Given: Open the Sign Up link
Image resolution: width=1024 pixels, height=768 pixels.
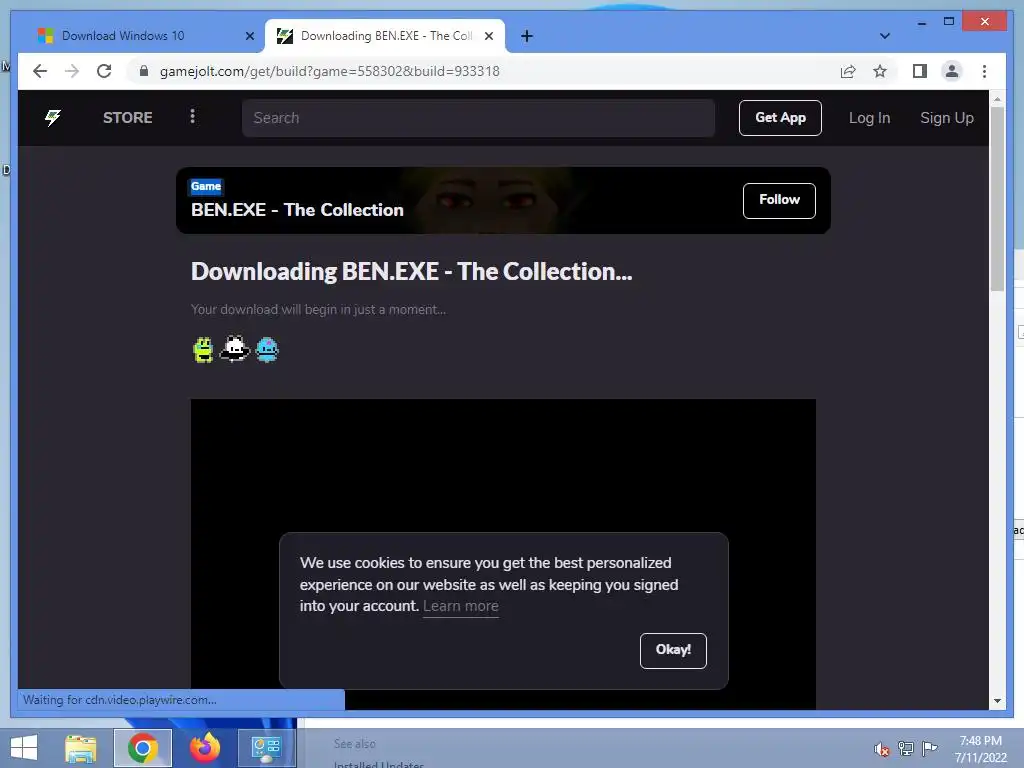Looking at the screenshot, I should (x=946, y=118).
